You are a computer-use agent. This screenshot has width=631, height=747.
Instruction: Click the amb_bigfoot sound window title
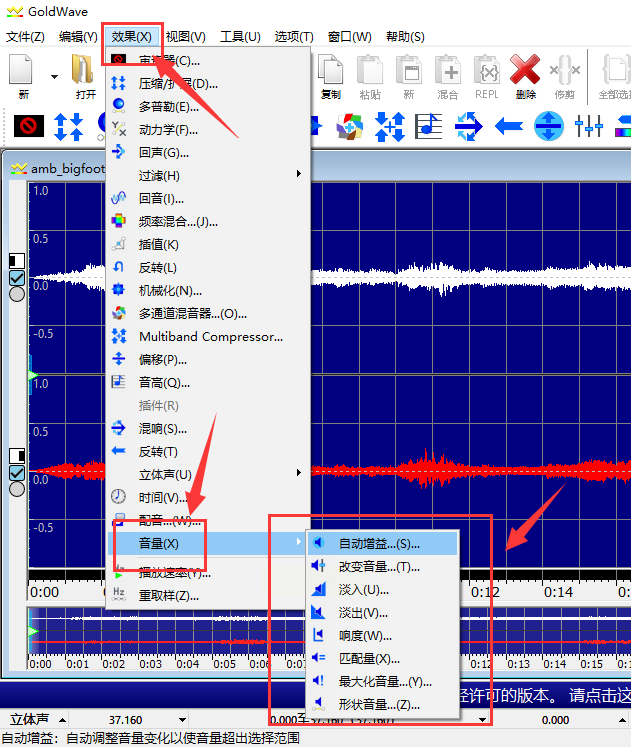click(67, 169)
